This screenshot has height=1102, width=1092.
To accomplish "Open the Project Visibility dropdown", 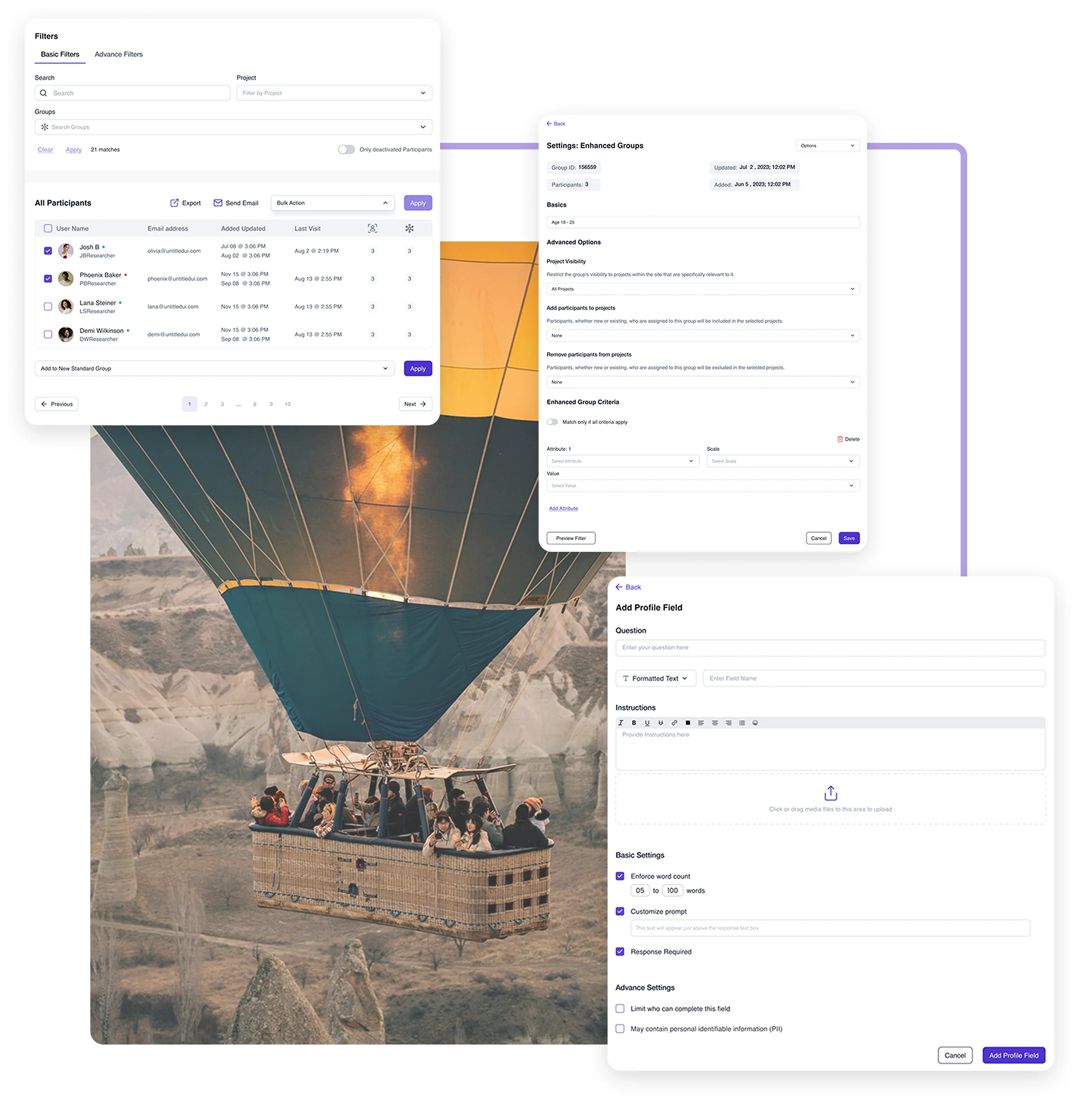I will click(x=702, y=289).
